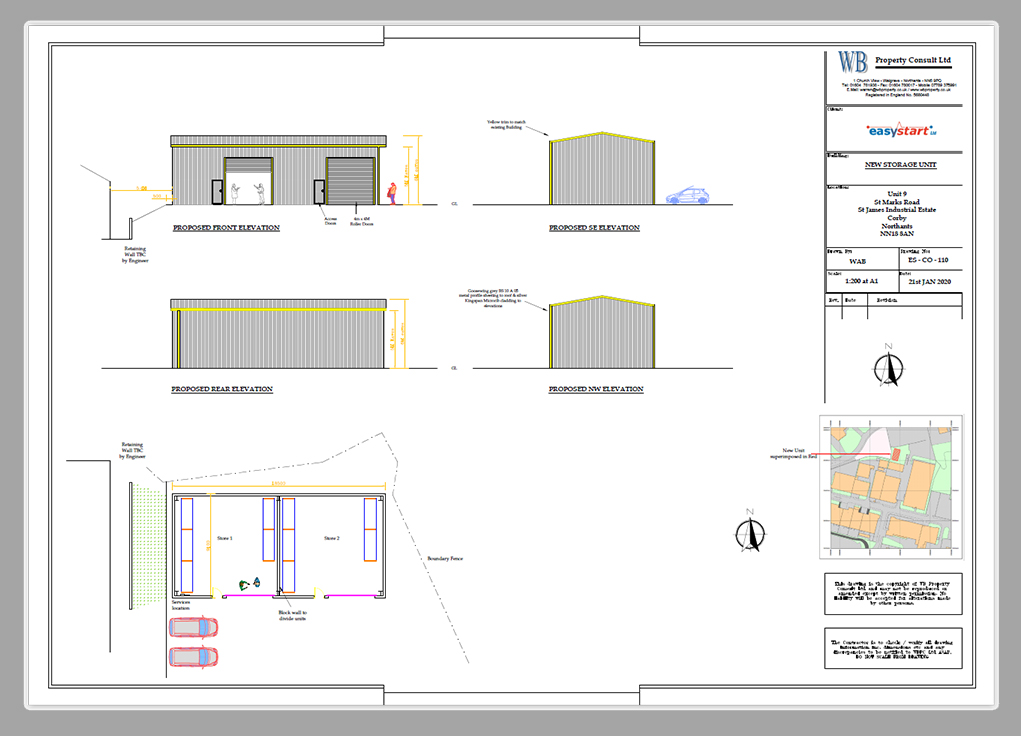Click the 'Yellow trim to match existing building' note

506,124
